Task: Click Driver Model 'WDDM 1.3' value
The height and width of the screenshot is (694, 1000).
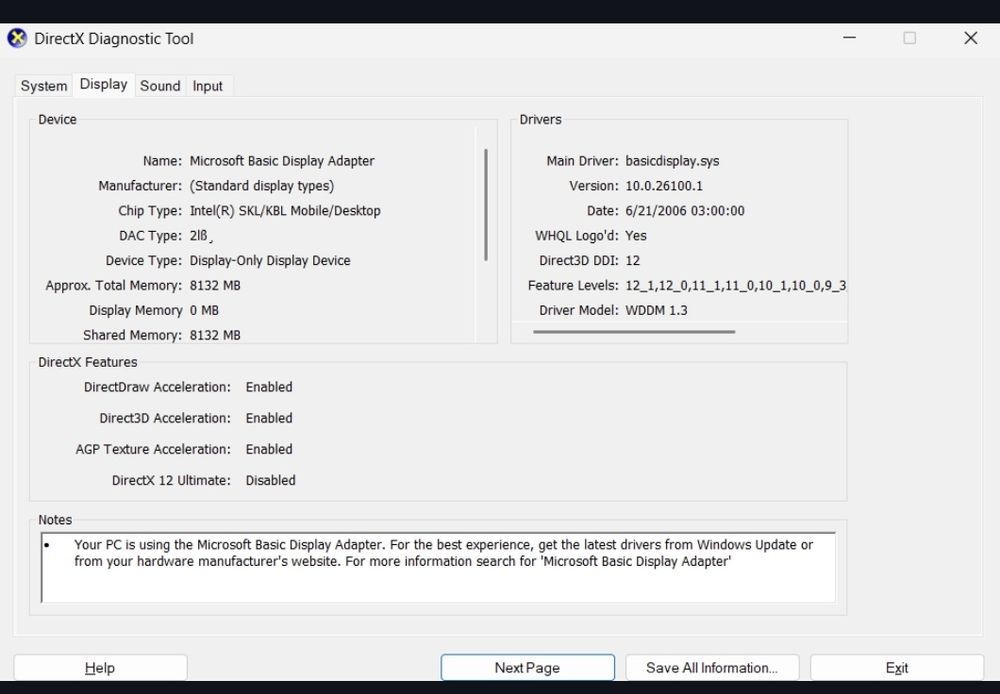Action: [x=656, y=310]
